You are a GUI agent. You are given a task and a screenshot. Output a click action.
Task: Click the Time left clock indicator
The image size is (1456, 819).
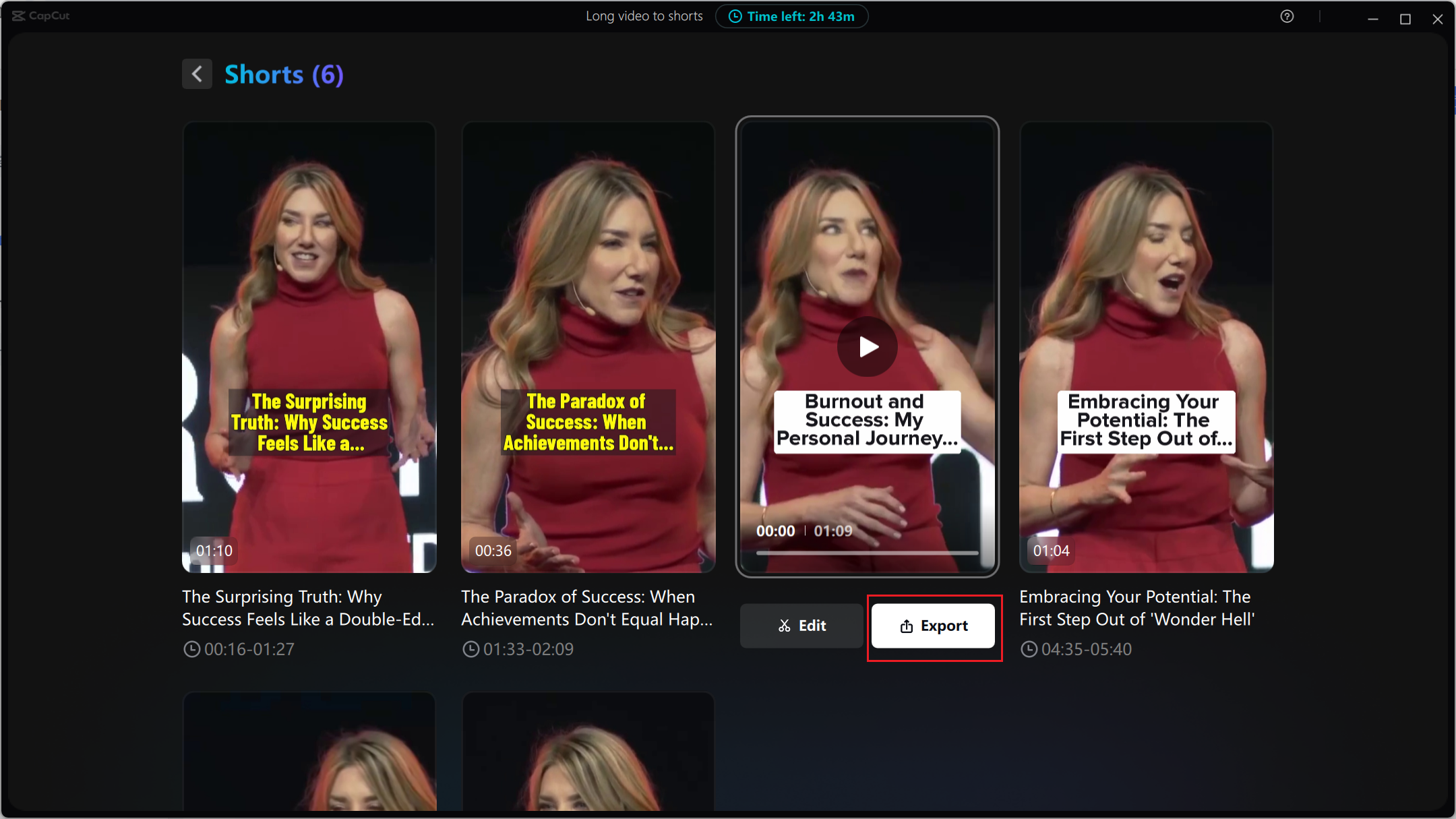pos(791,17)
